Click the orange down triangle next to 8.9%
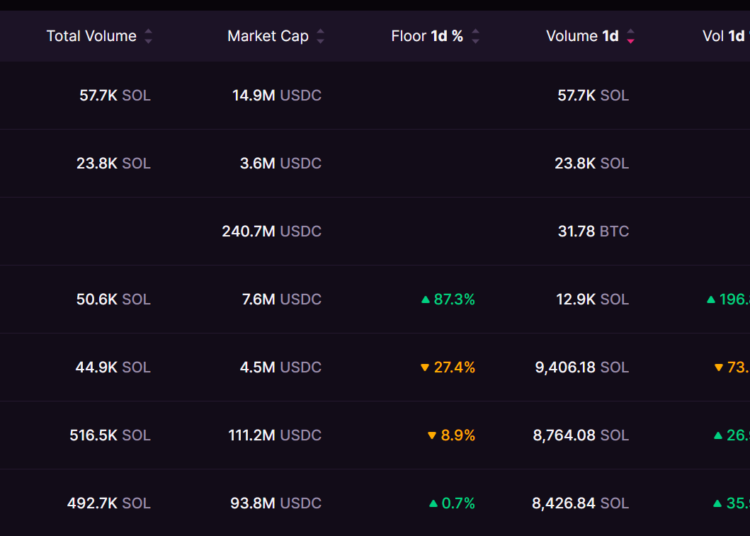The height and width of the screenshot is (536, 750). (x=432, y=436)
